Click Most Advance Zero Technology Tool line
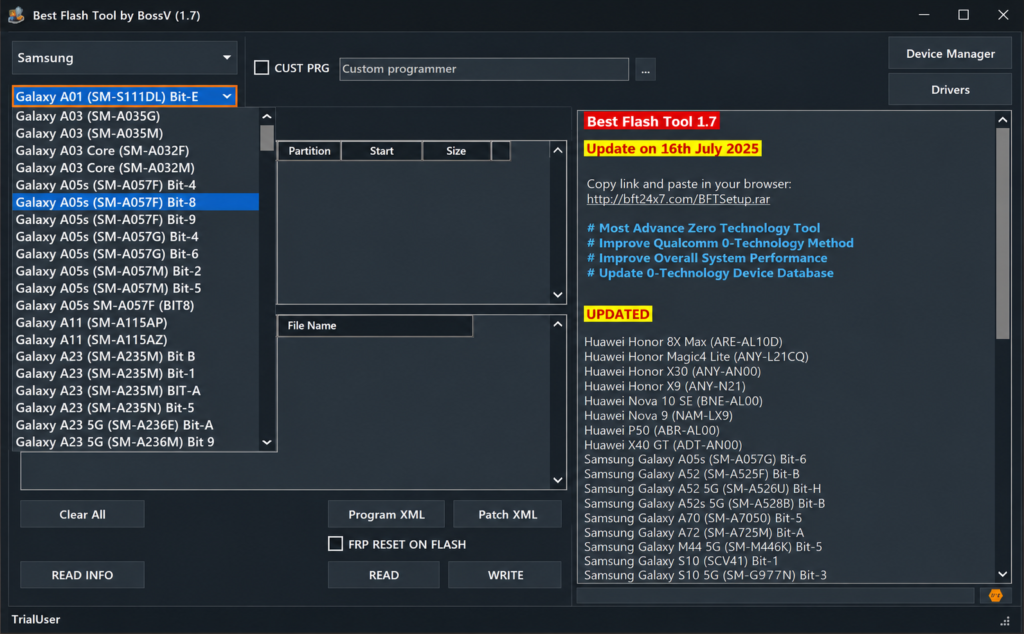This screenshot has height=634, width=1024. click(x=703, y=228)
